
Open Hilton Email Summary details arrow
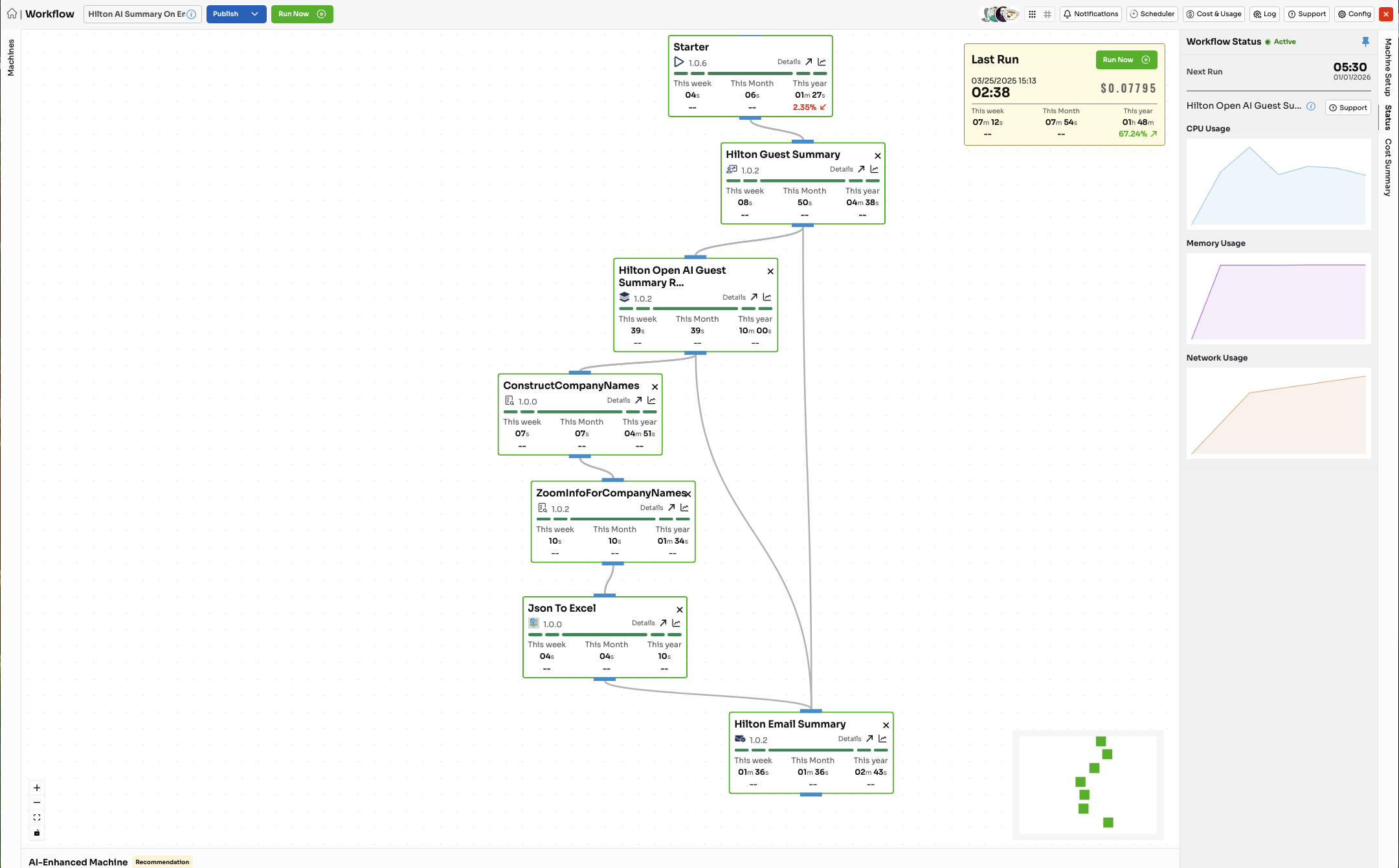coord(869,739)
